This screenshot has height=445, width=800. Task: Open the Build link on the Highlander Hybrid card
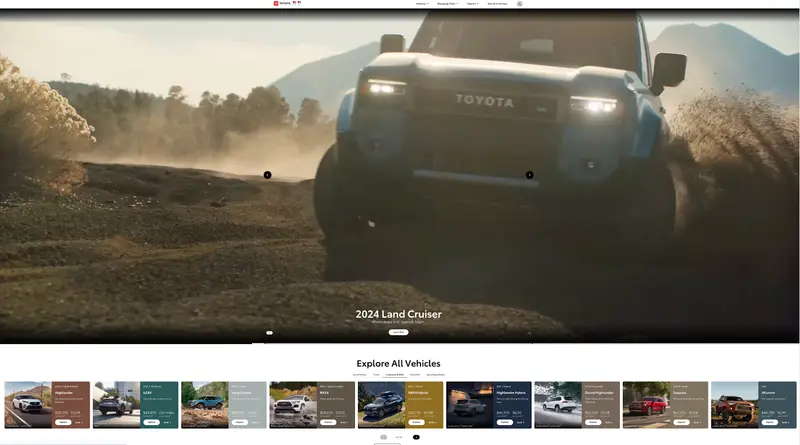coord(520,423)
